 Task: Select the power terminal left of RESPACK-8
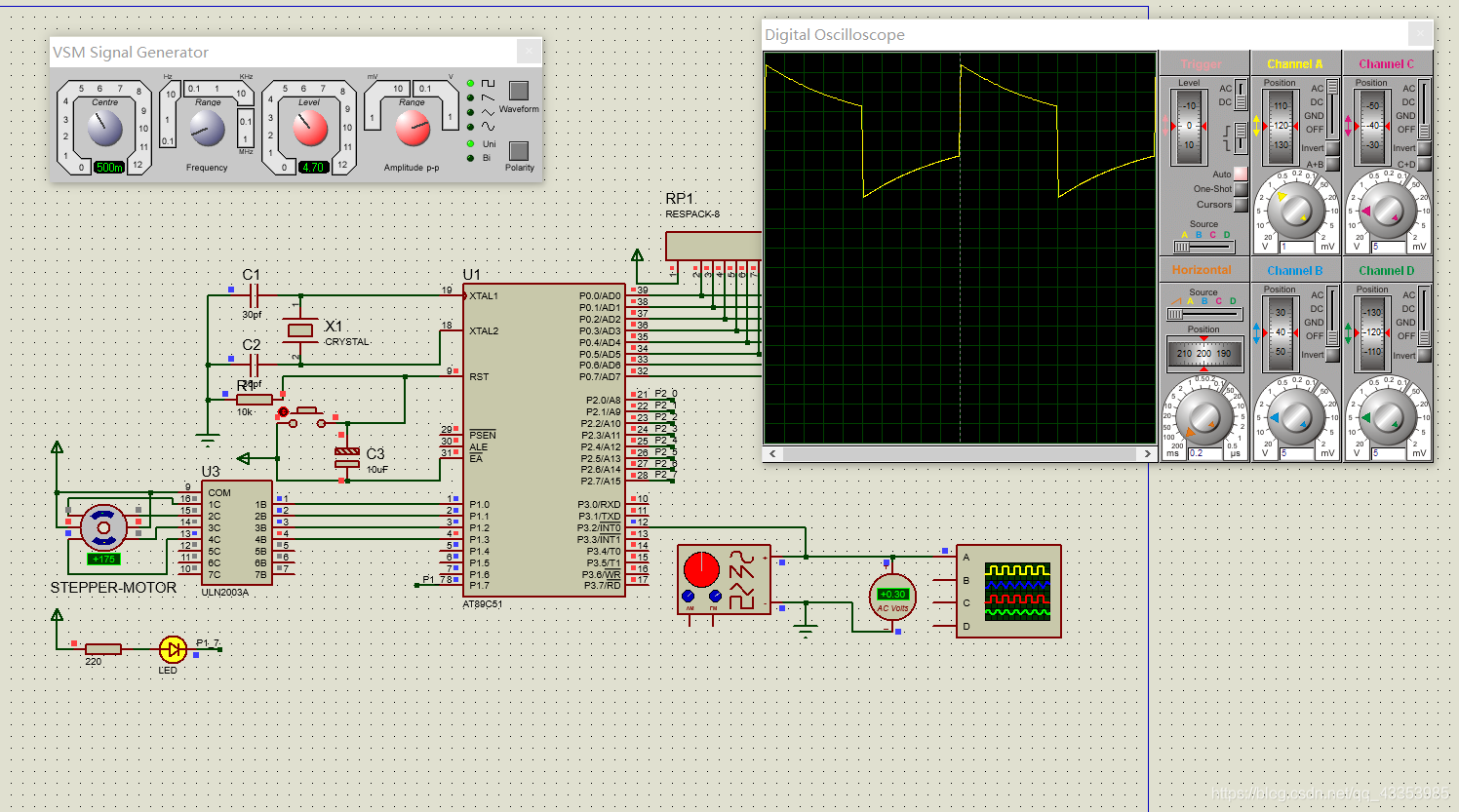click(x=638, y=257)
